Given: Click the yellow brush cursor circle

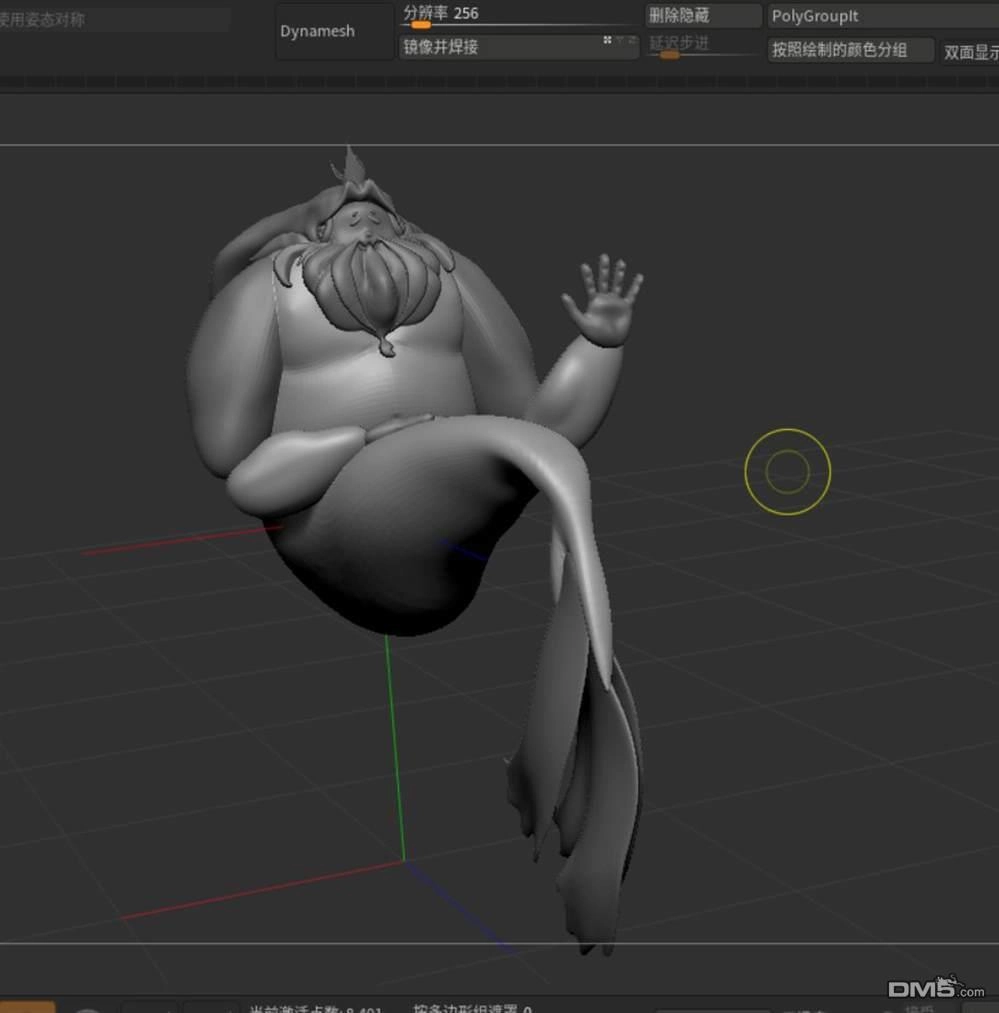Looking at the screenshot, I should click(787, 472).
